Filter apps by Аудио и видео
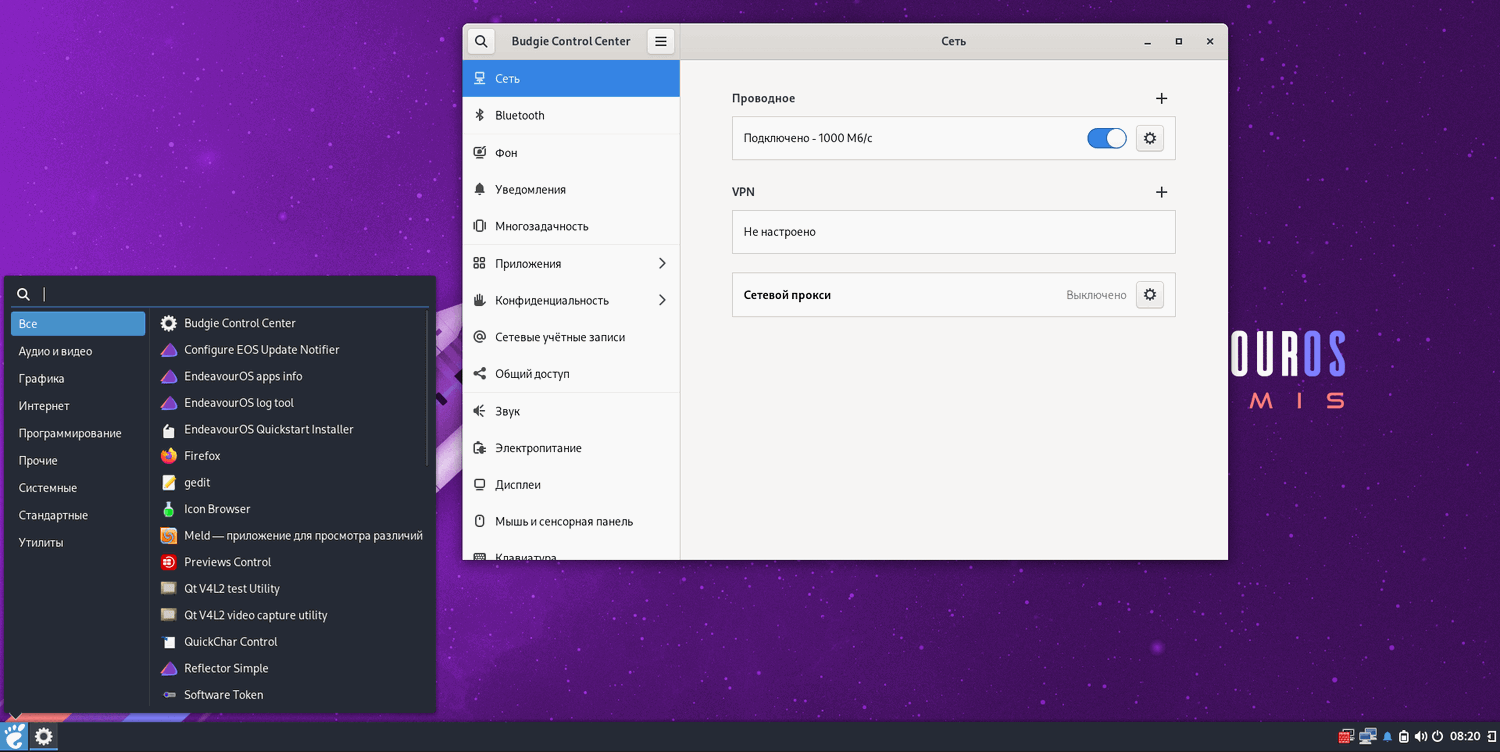The image size is (1500, 752). (x=78, y=351)
